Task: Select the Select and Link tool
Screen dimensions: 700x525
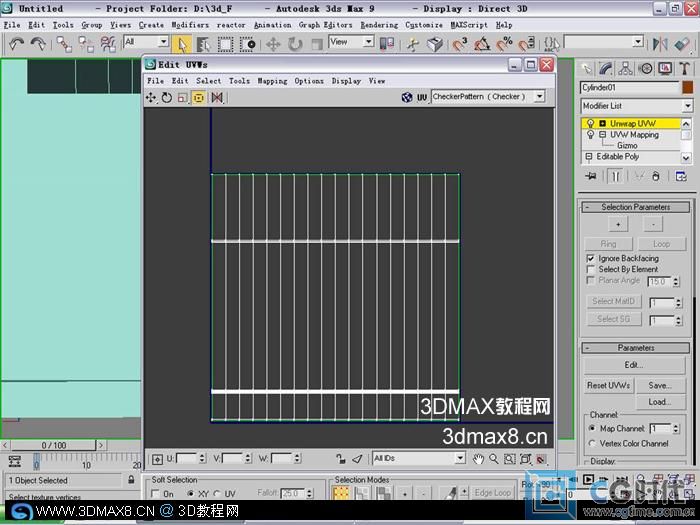Action: pos(64,44)
